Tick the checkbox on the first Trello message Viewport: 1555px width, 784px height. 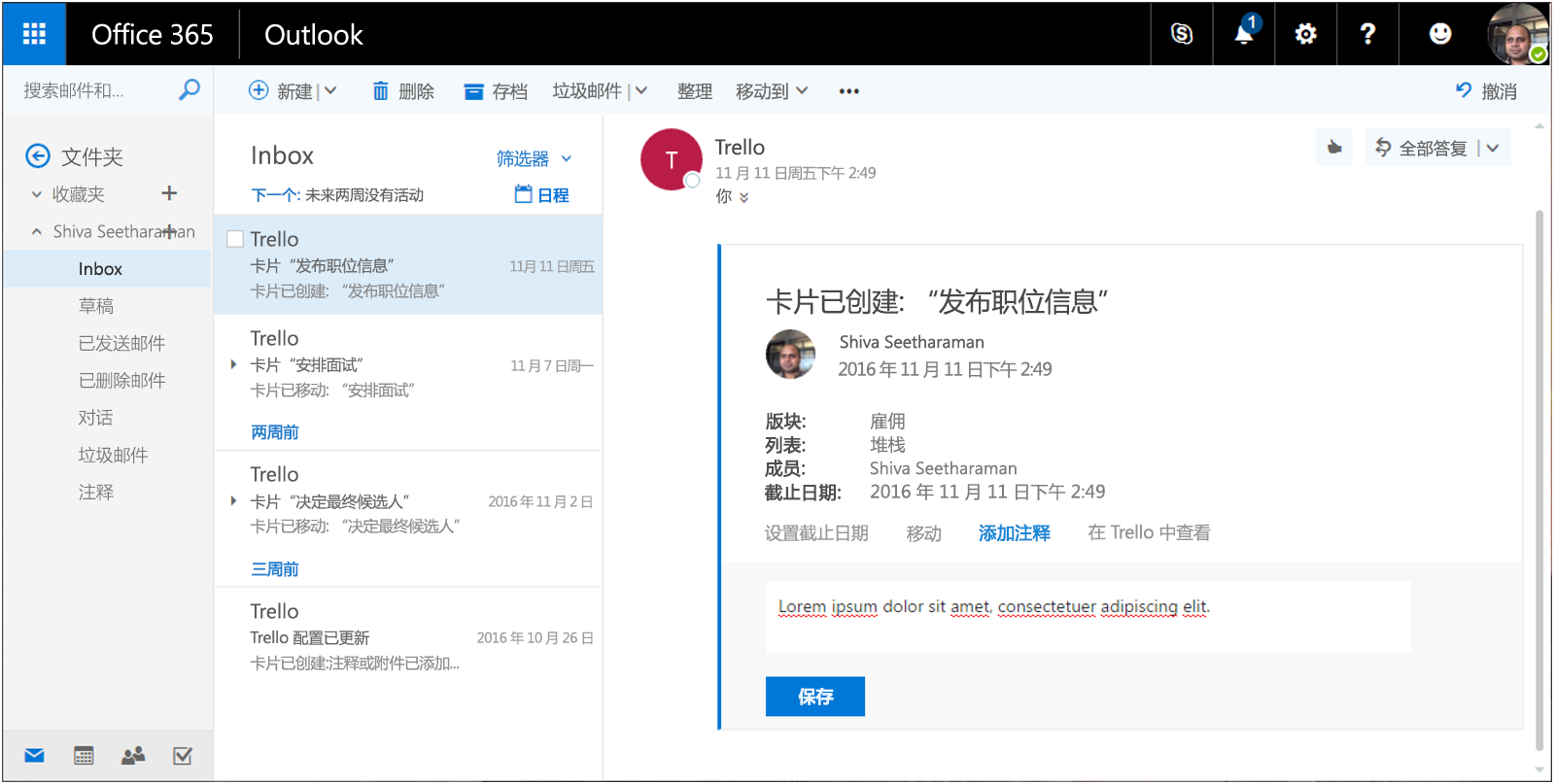coord(235,239)
